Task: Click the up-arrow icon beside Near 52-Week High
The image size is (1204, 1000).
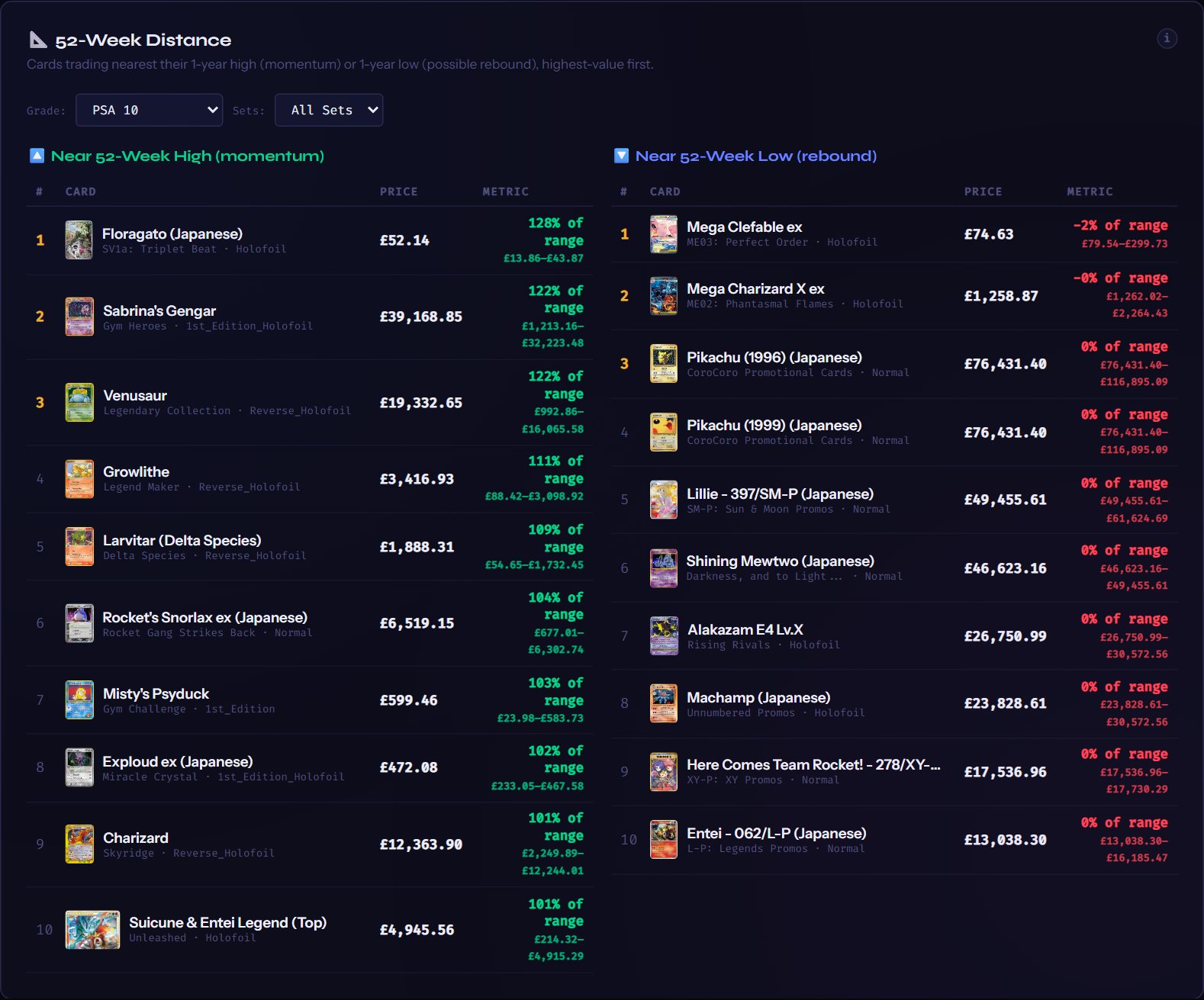Action: coord(37,156)
